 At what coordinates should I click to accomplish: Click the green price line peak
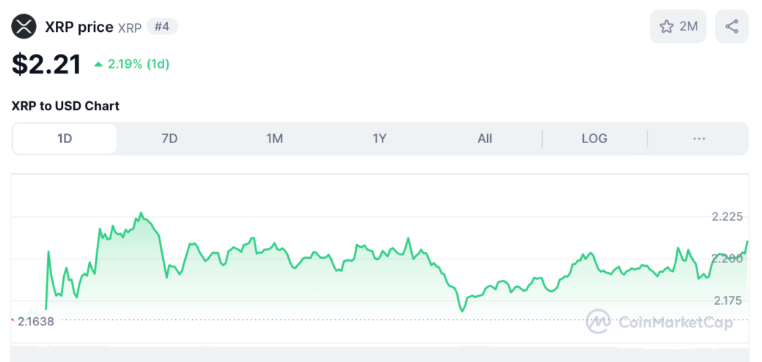[141, 213]
